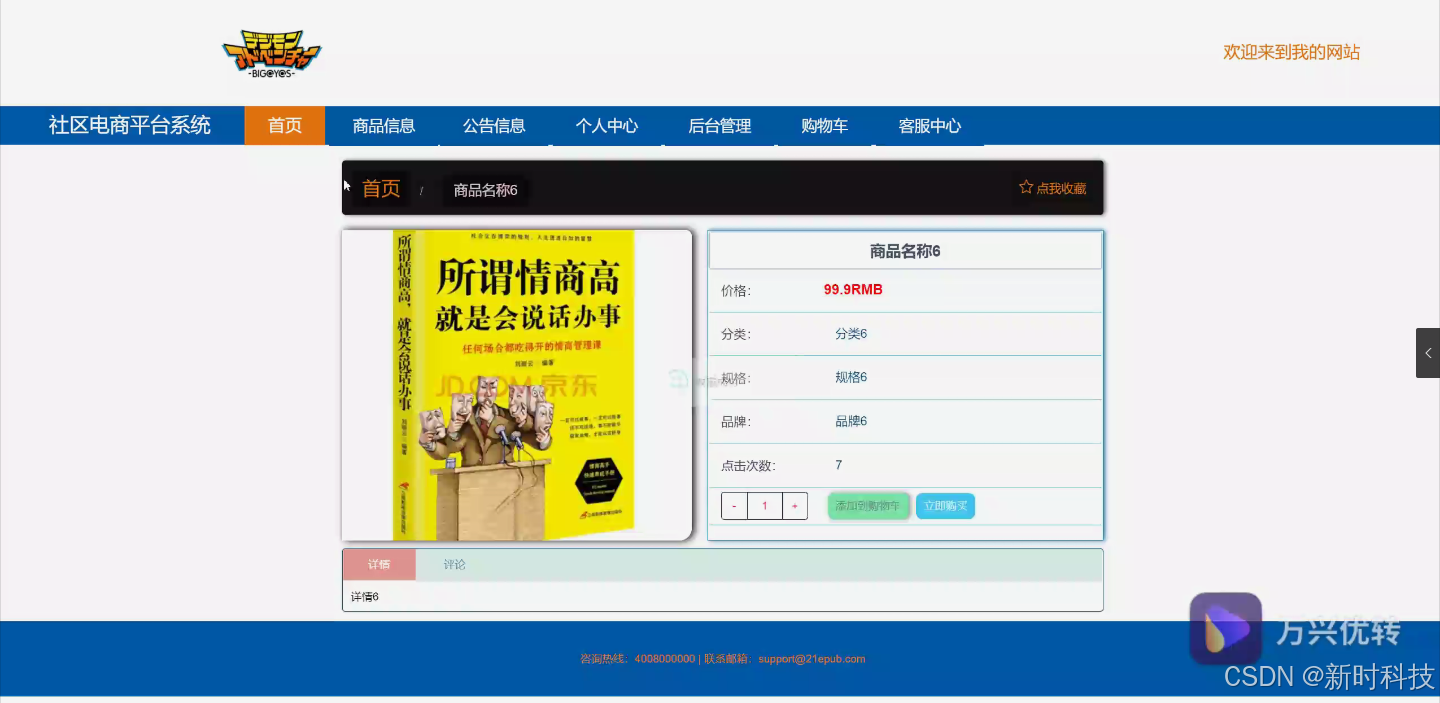This screenshot has width=1440, height=703.
Task: Click the book cover product image
Action: (x=517, y=385)
